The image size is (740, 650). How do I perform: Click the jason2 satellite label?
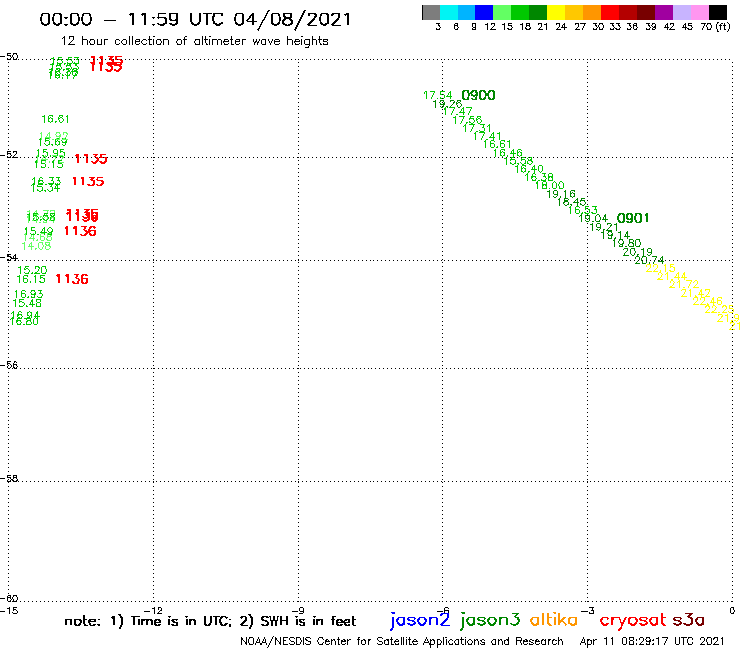(420, 620)
